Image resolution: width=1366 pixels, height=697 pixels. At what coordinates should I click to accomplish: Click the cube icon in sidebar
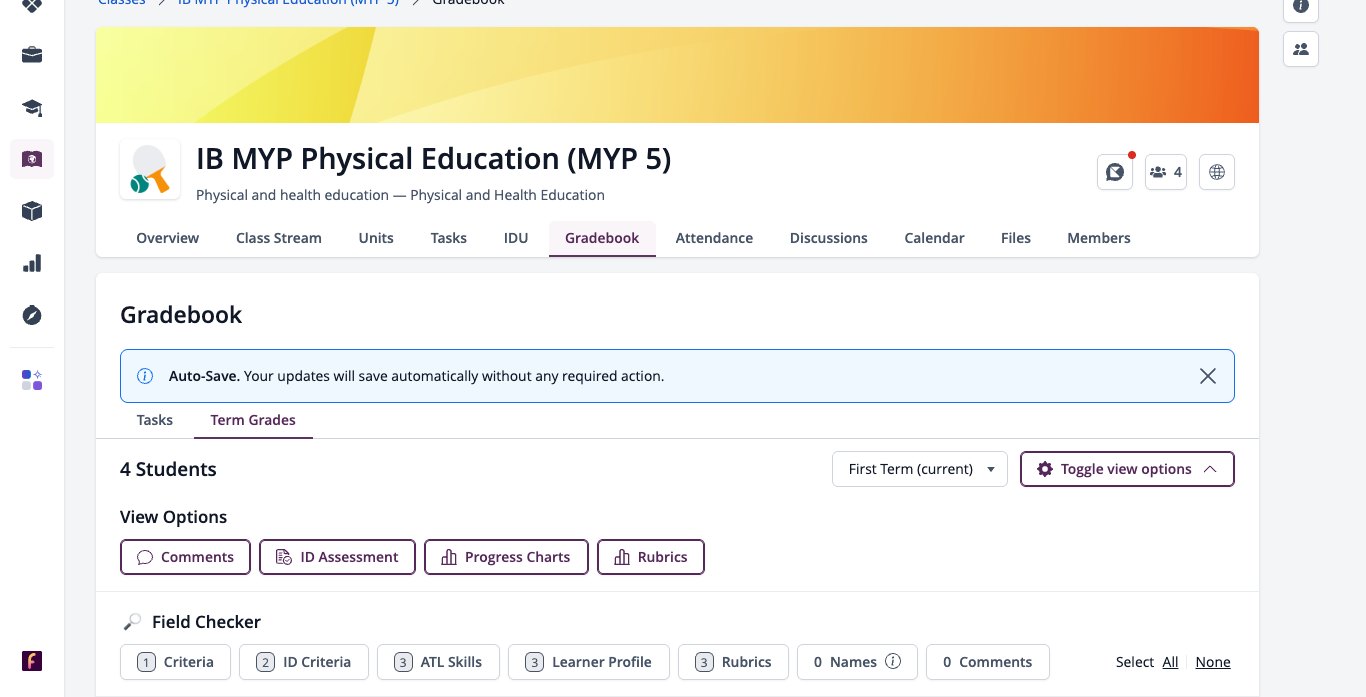pos(32,211)
